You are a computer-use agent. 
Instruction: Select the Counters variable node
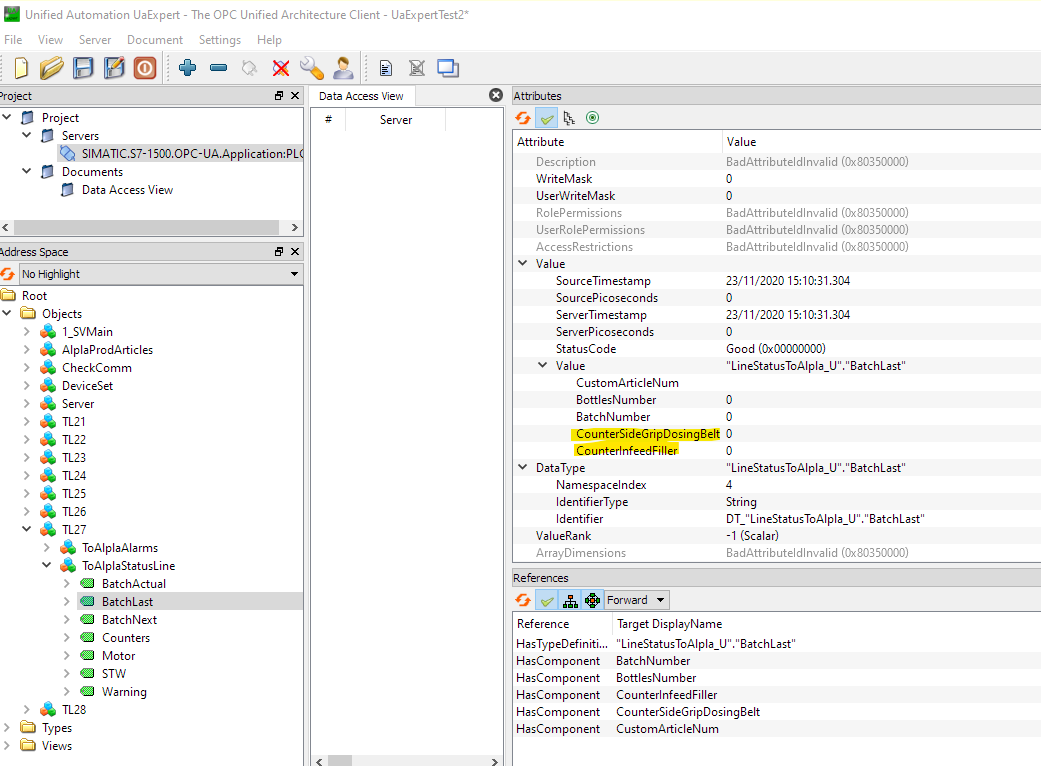[126, 637]
